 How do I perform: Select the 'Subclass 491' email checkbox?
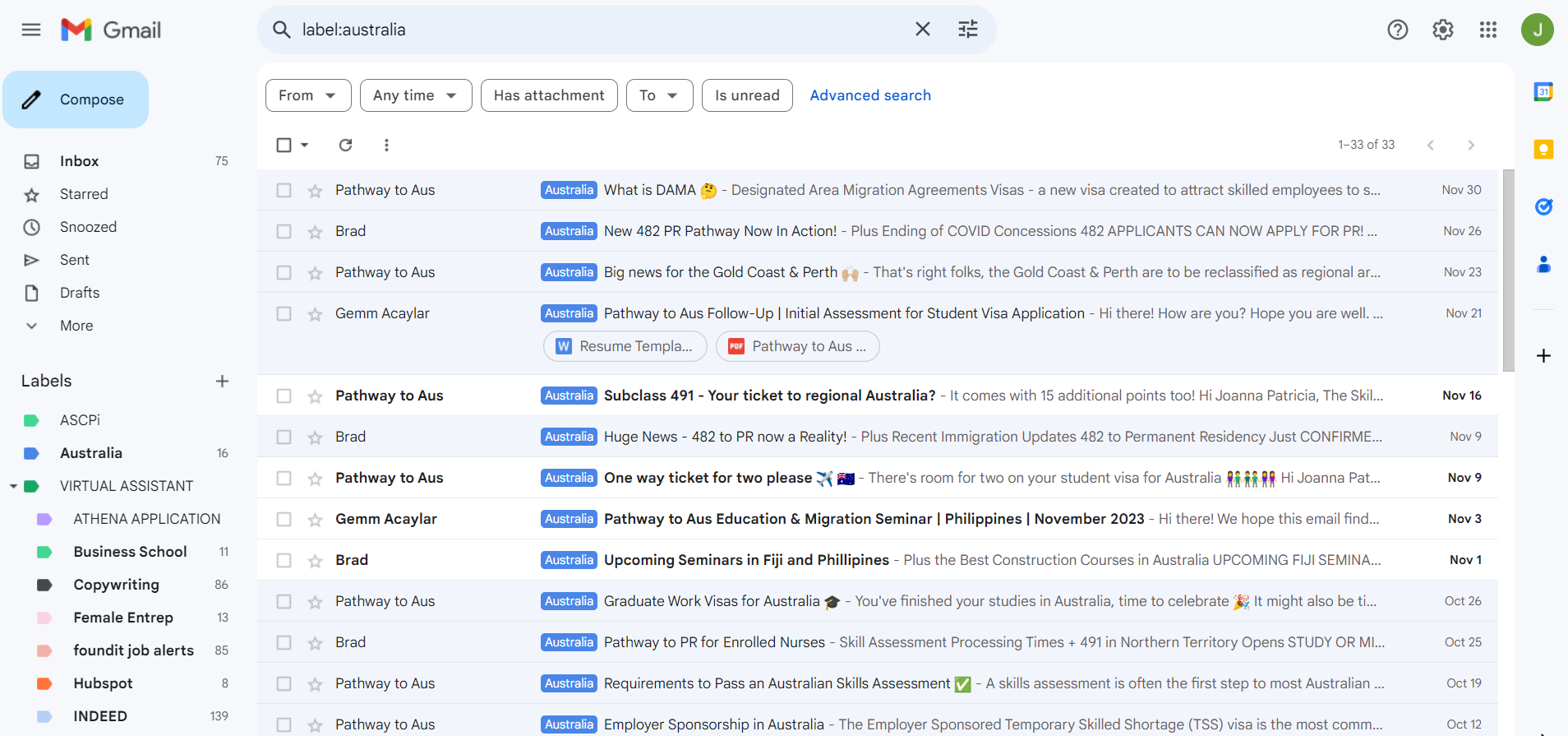(284, 396)
